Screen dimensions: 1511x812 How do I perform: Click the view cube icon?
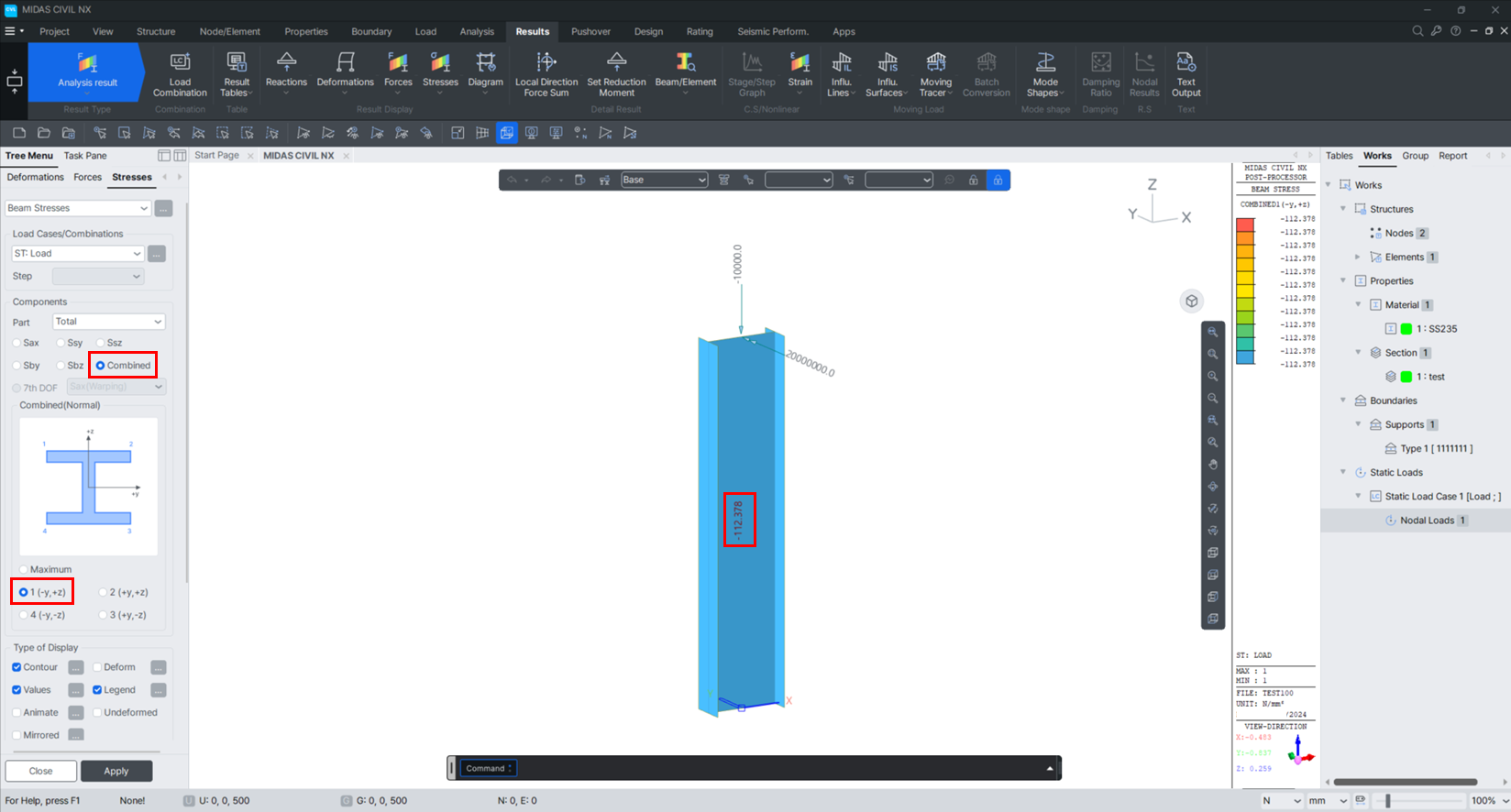[x=1192, y=301]
